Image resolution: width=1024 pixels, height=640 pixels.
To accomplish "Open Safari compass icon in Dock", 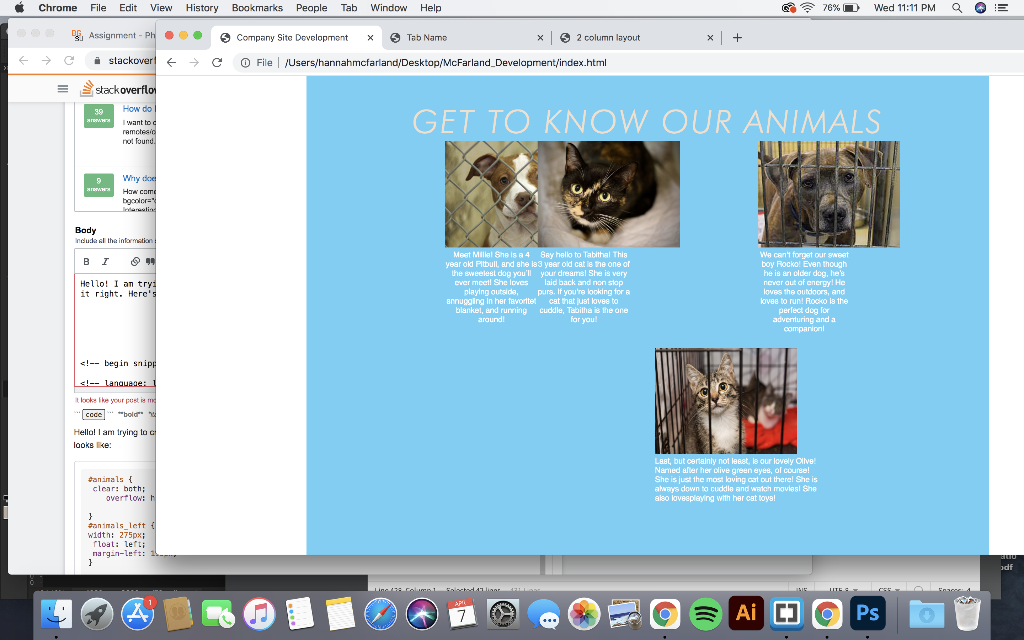I will point(381,614).
